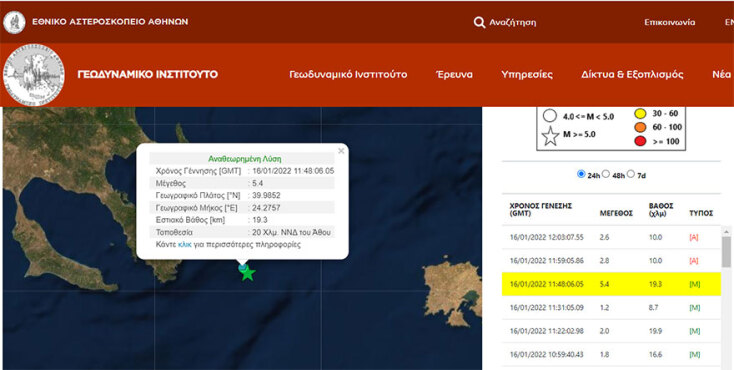
Task: Click the depth 8.7 cell
Action: pyautogui.click(x=654, y=308)
